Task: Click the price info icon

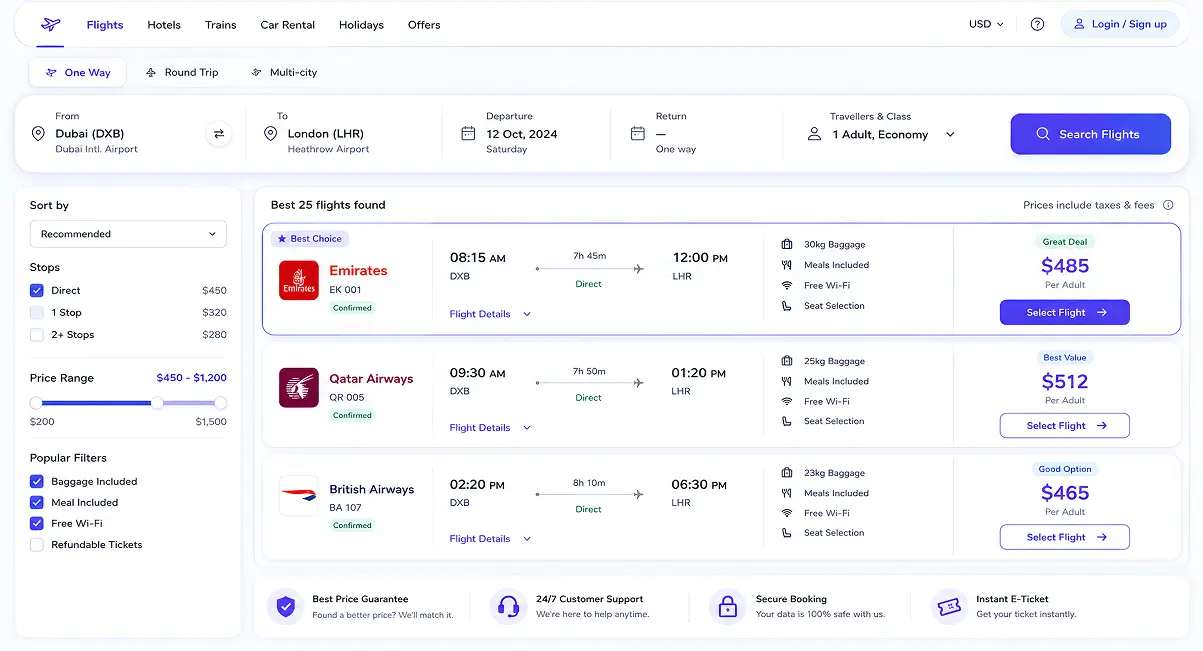Action: point(1168,205)
